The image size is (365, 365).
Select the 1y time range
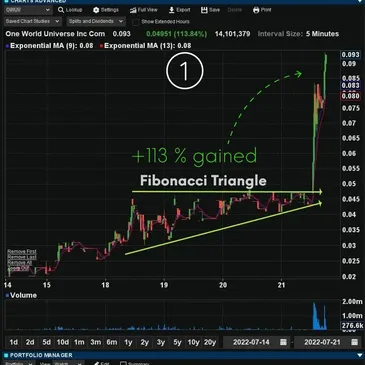tap(128, 342)
